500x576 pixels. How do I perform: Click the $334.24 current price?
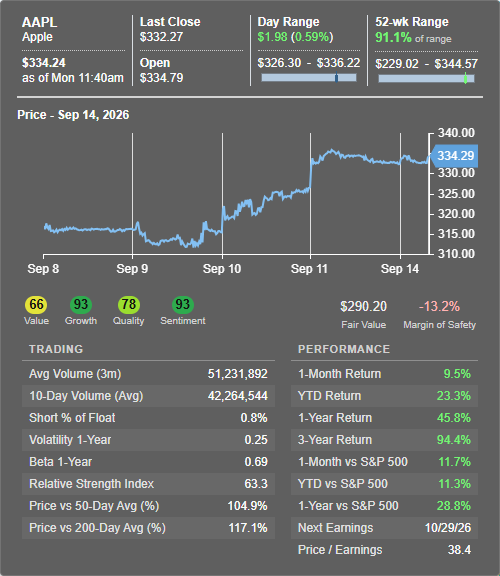(x=44, y=63)
